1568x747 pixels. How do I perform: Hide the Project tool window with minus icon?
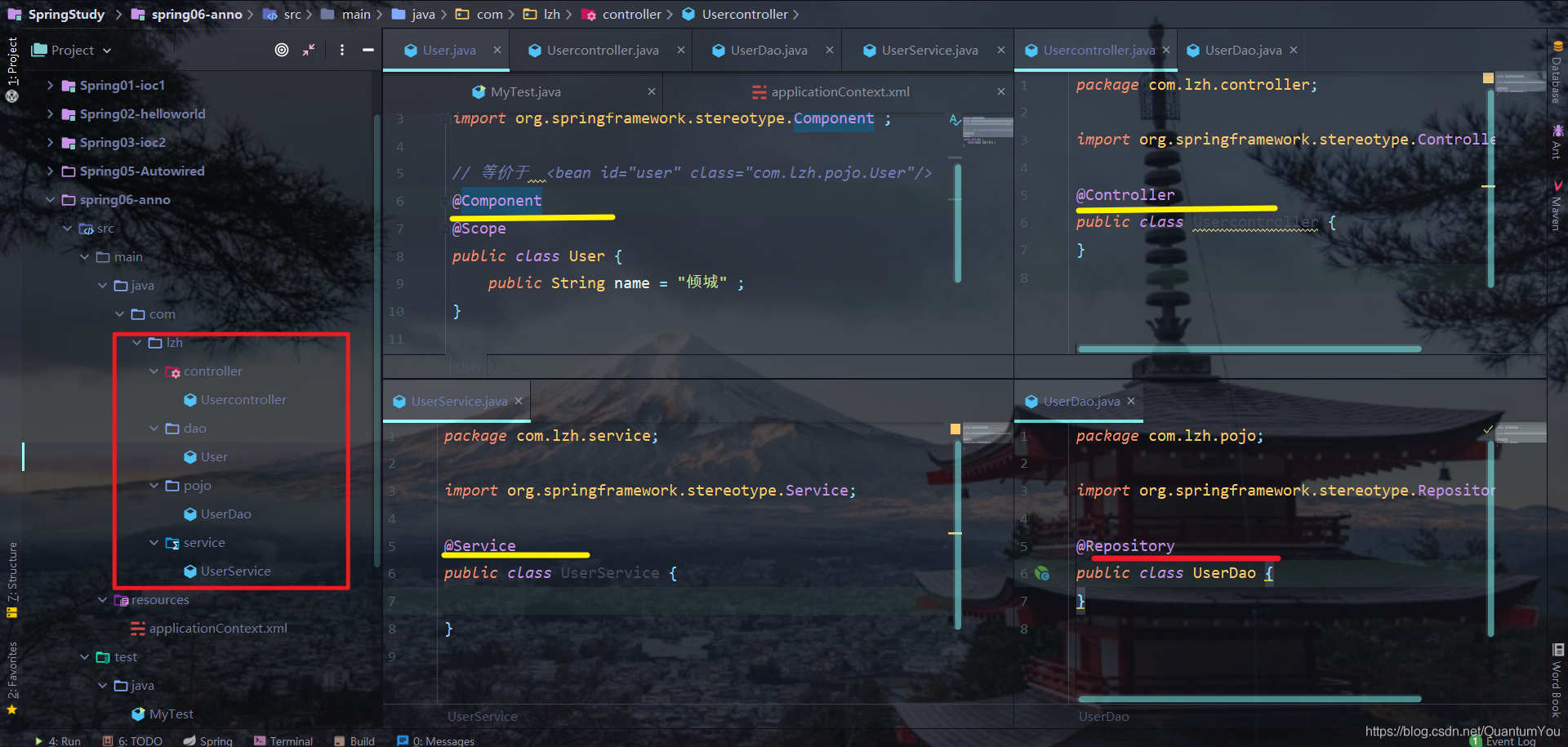pyautogui.click(x=368, y=50)
